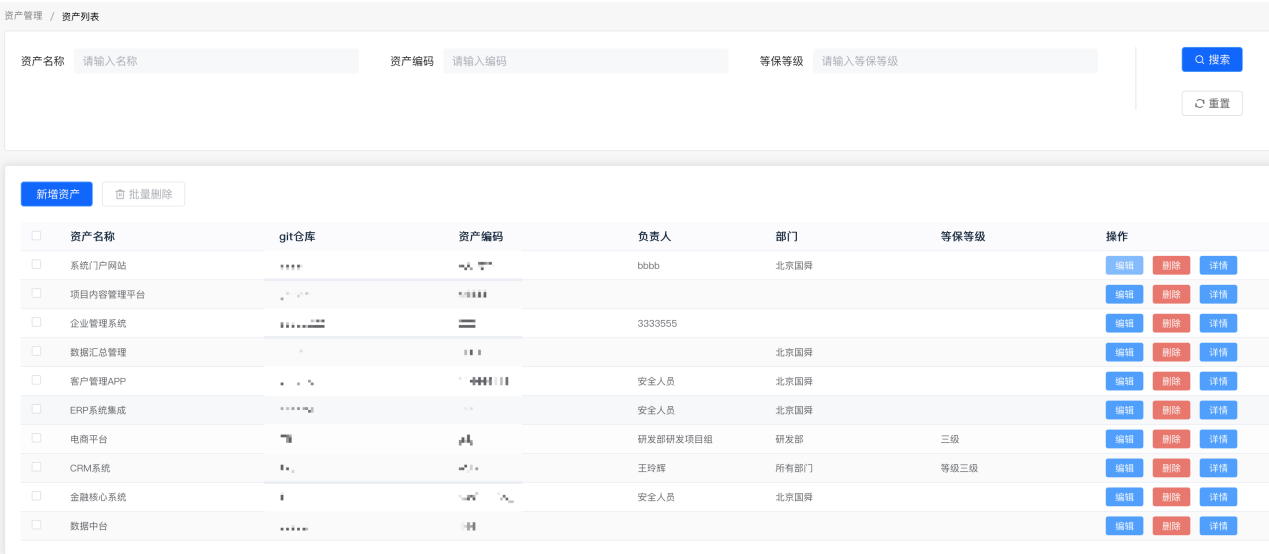1269x554 pixels.
Task: Click the 批量删除 button
Action: pos(143,194)
